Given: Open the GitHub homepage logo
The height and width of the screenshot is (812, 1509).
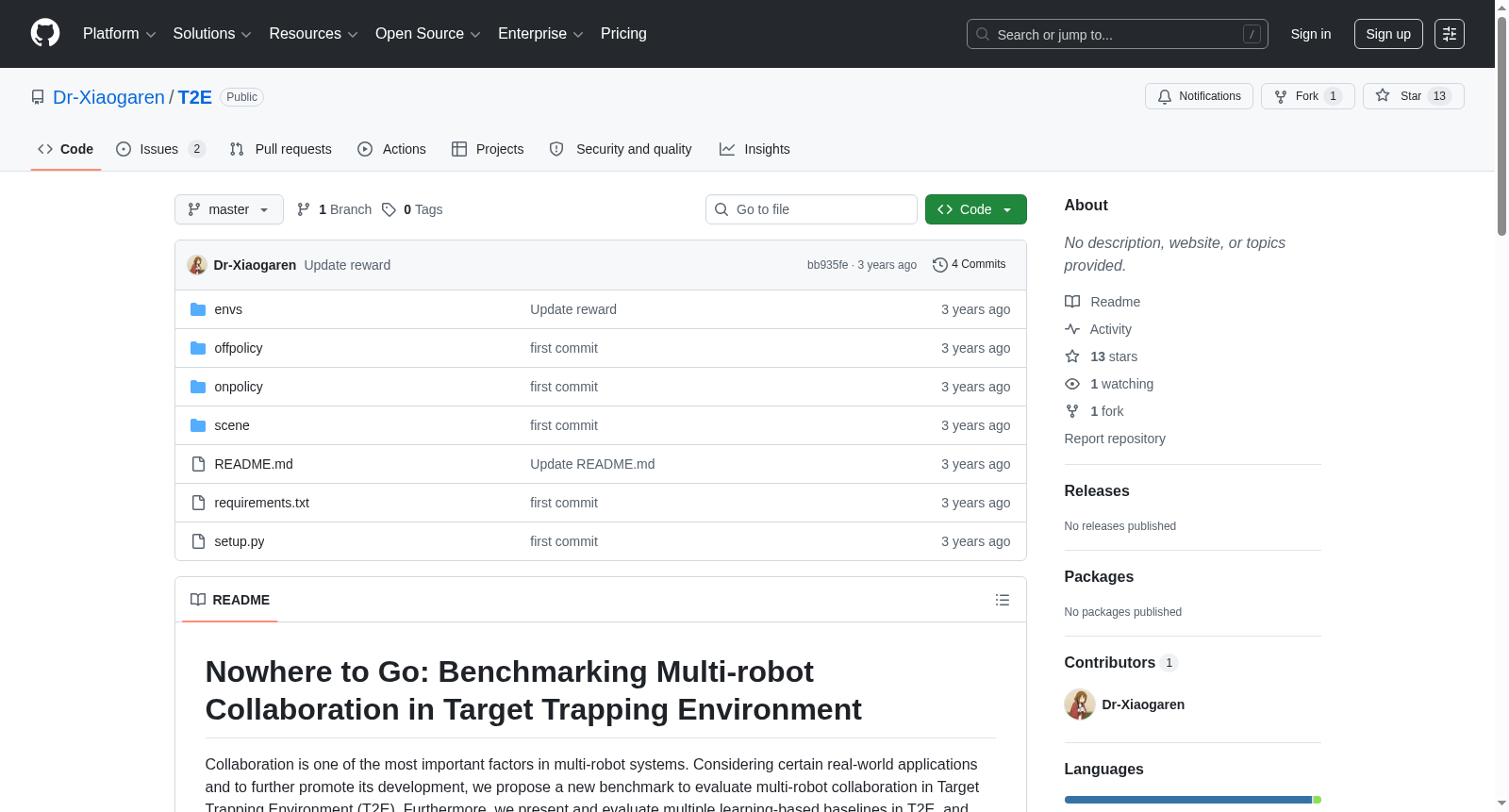Looking at the screenshot, I should click(x=45, y=34).
